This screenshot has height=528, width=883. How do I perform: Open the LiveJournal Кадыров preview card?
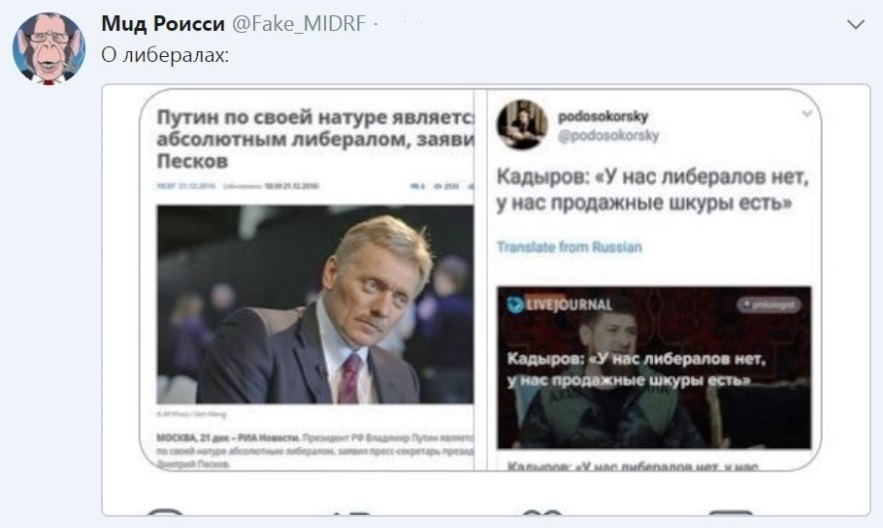click(x=654, y=368)
